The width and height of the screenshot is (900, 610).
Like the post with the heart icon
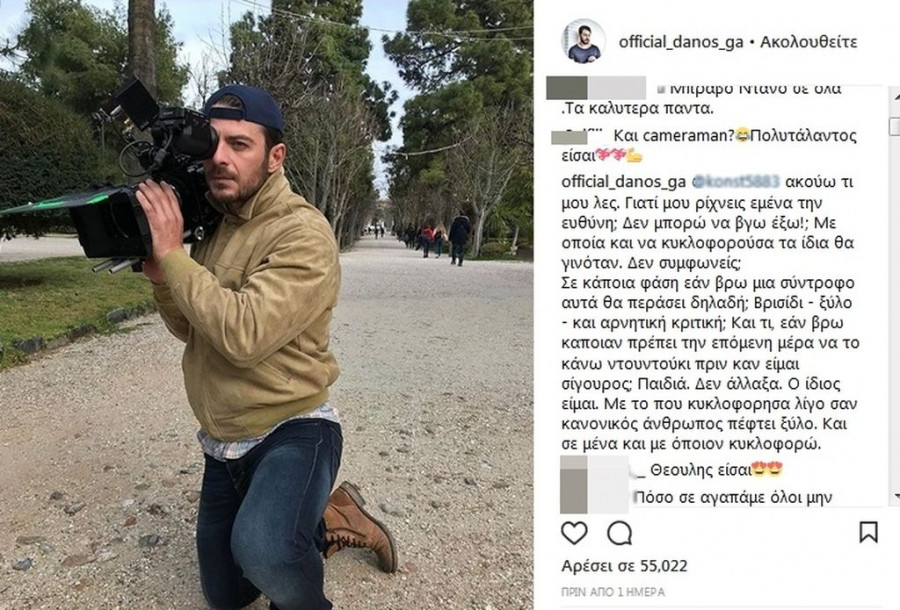(x=574, y=533)
